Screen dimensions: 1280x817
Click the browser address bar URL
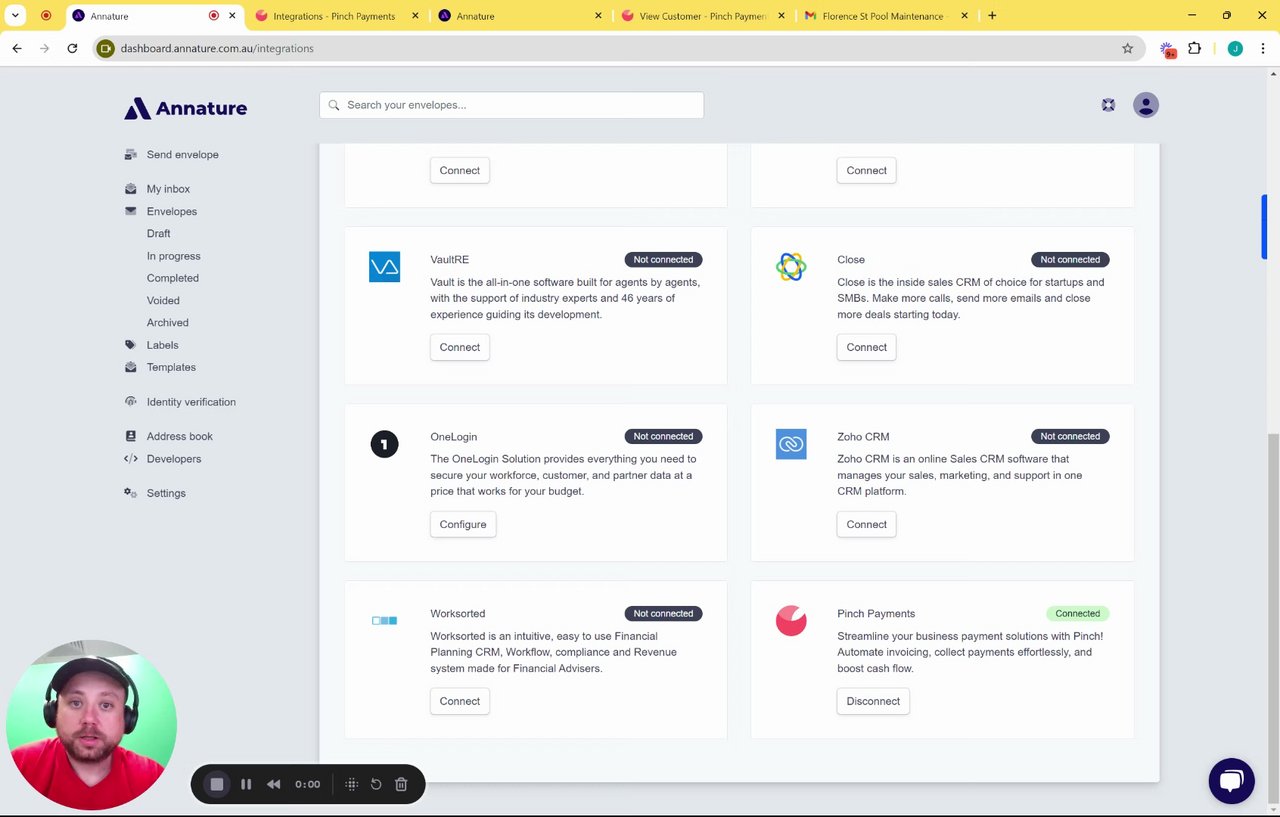[217, 48]
